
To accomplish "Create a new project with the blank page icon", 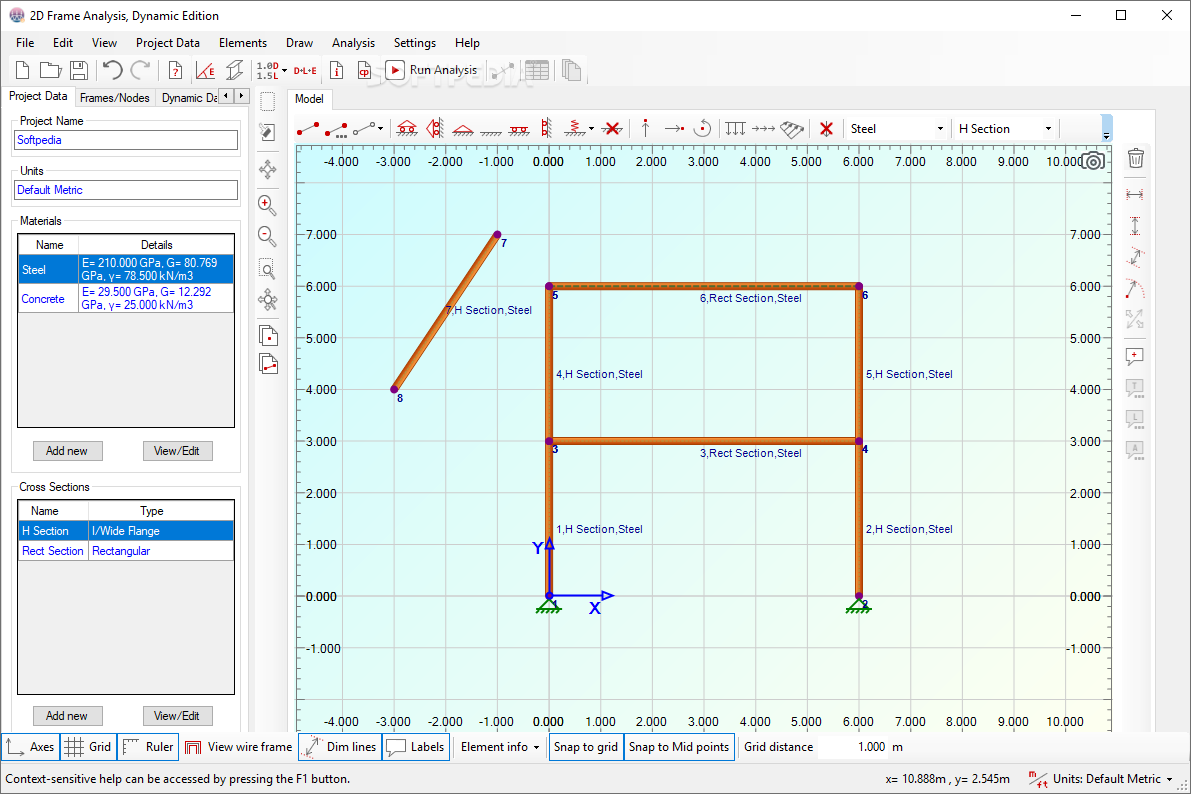I will pos(22,70).
